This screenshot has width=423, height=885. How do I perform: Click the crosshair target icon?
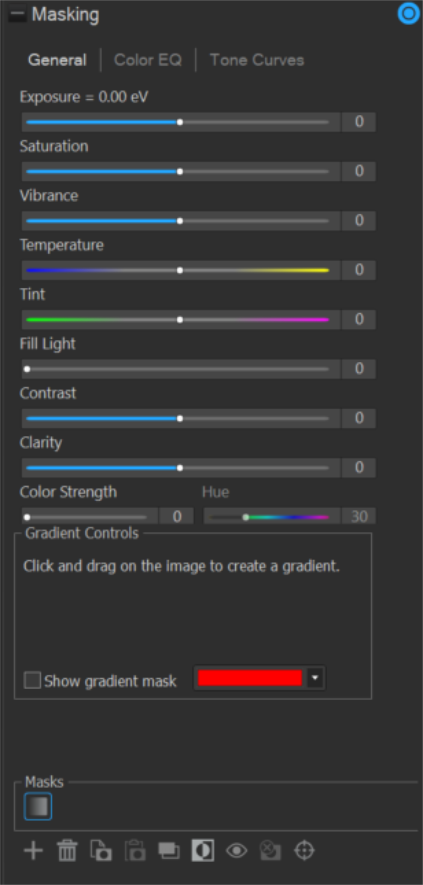click(304, 851)
